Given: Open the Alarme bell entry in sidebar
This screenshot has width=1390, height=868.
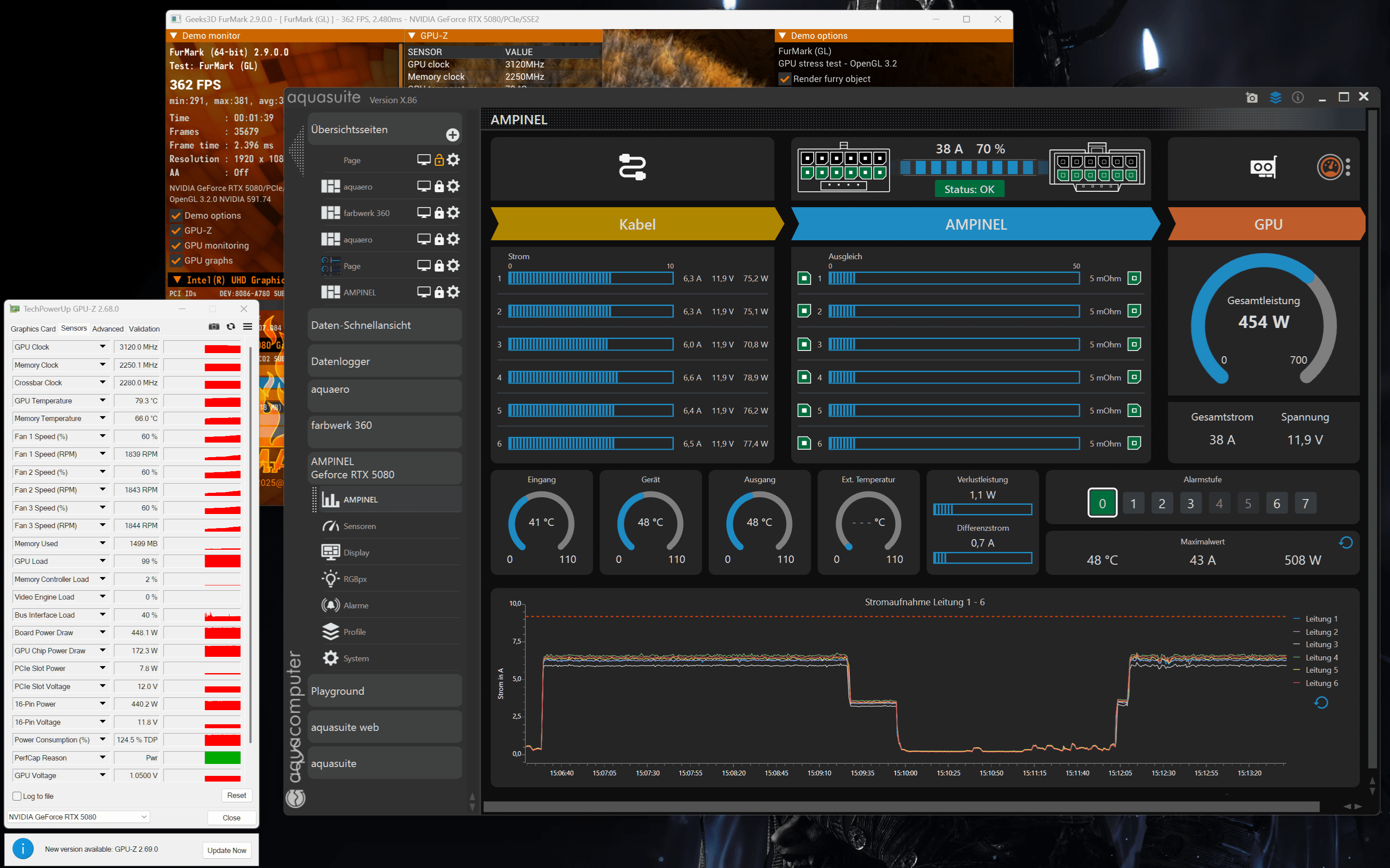Looking at the screenshot, I should pyautogui.click(x=355, y=605).
